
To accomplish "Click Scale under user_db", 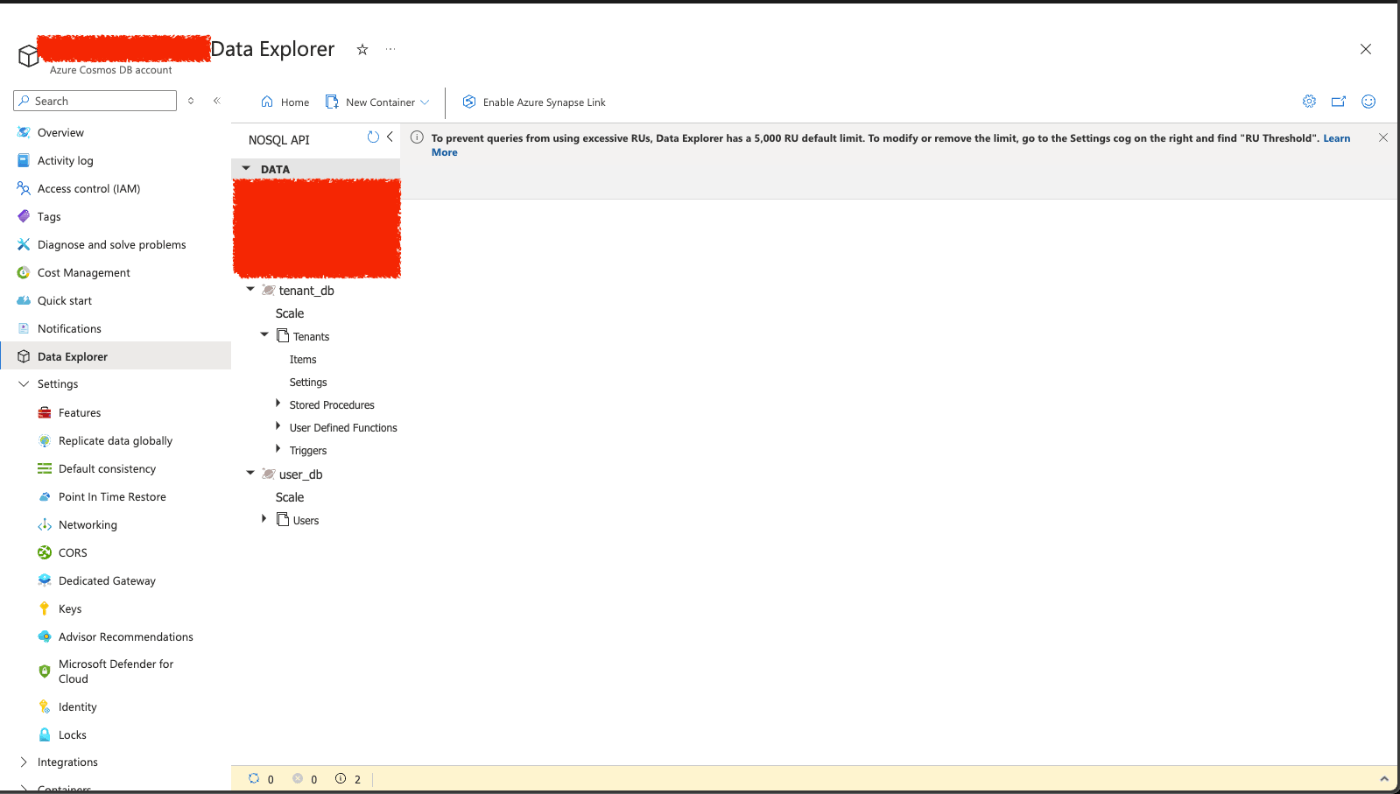I will pyautogui.click(x=290, y=497).
